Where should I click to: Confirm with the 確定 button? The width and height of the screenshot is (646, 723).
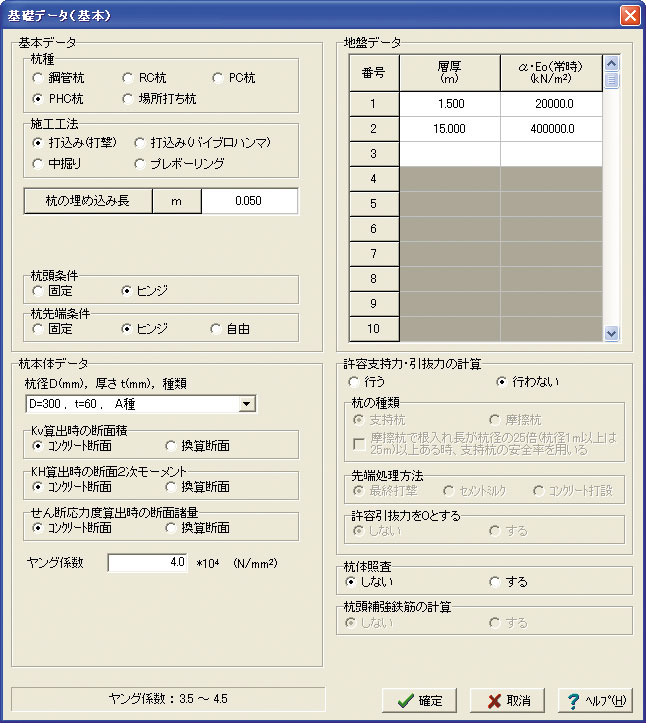[x=419, y=701]
